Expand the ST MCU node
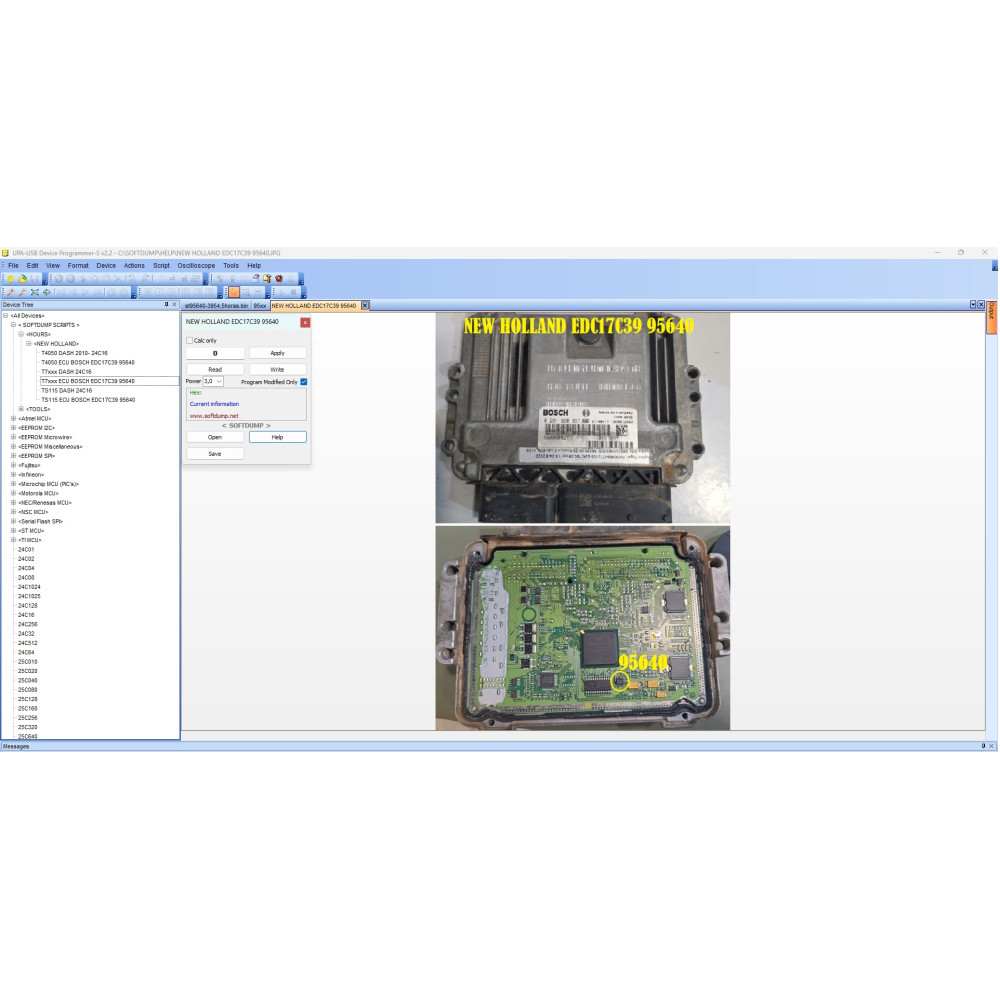 [x=13, y=531]
